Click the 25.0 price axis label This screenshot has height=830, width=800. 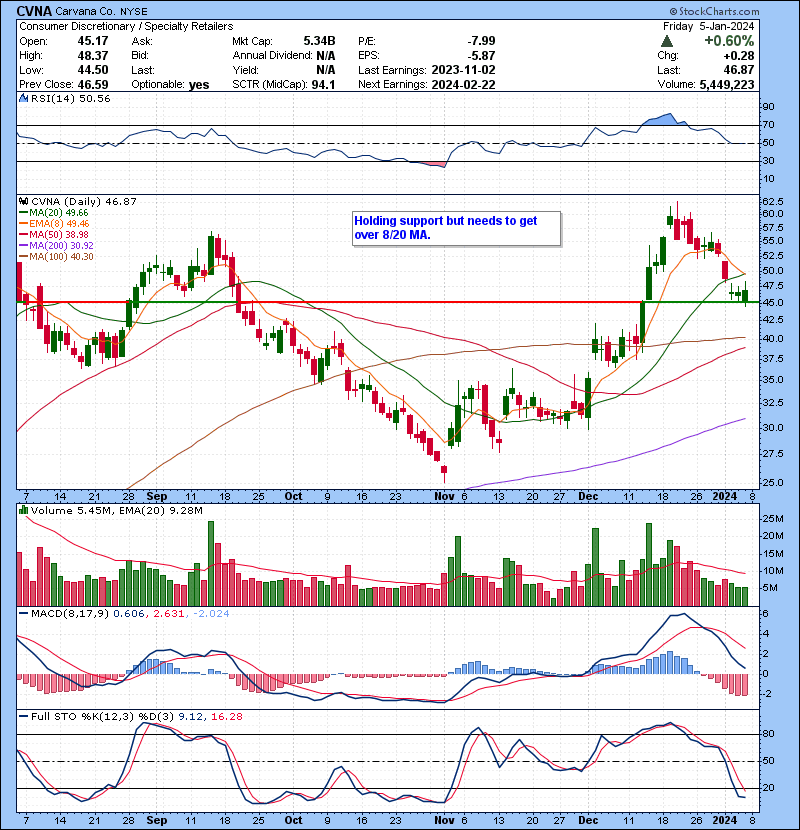coord(773,483)
